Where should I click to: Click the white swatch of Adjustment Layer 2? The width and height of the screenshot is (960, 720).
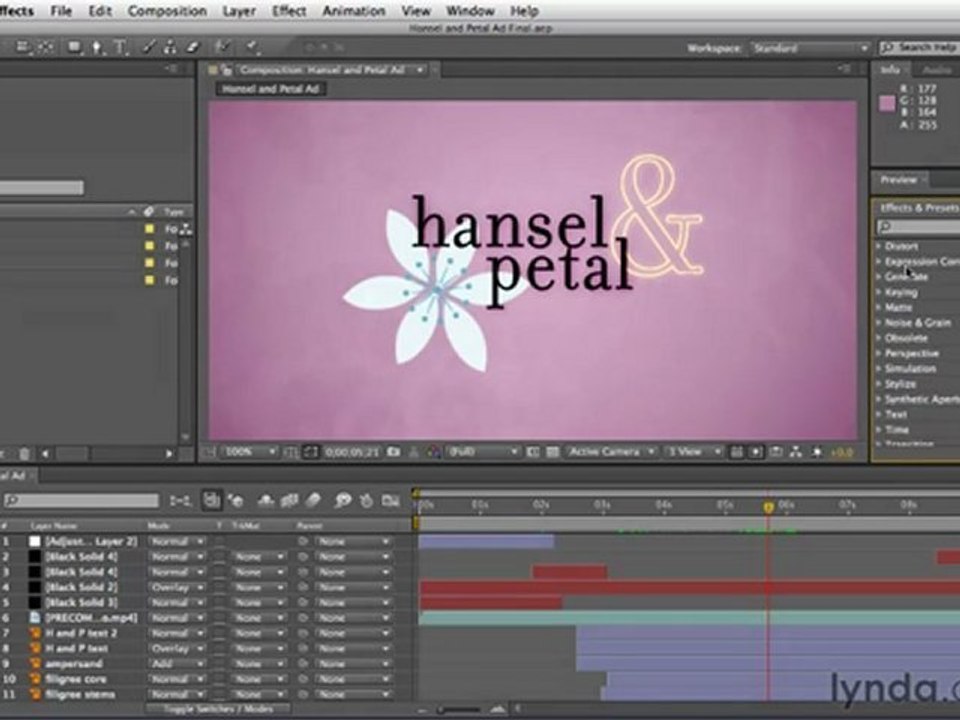[x=34, y=541]
